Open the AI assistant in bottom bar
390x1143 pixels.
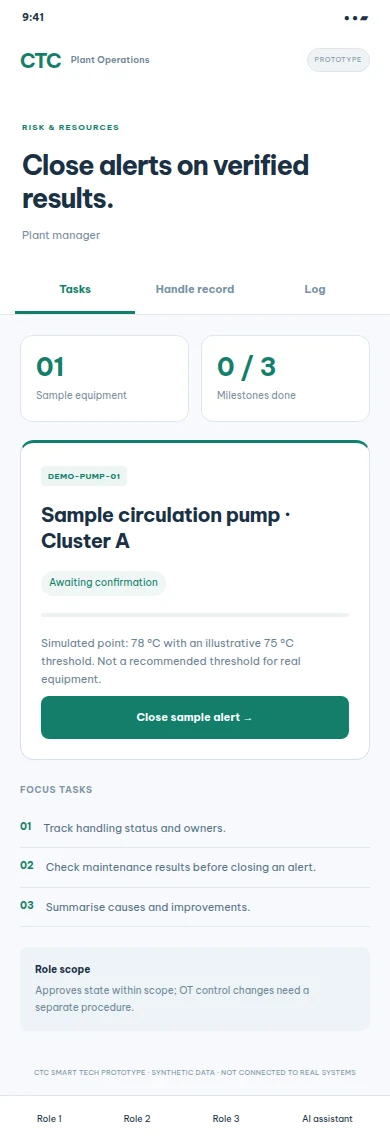327,1118
